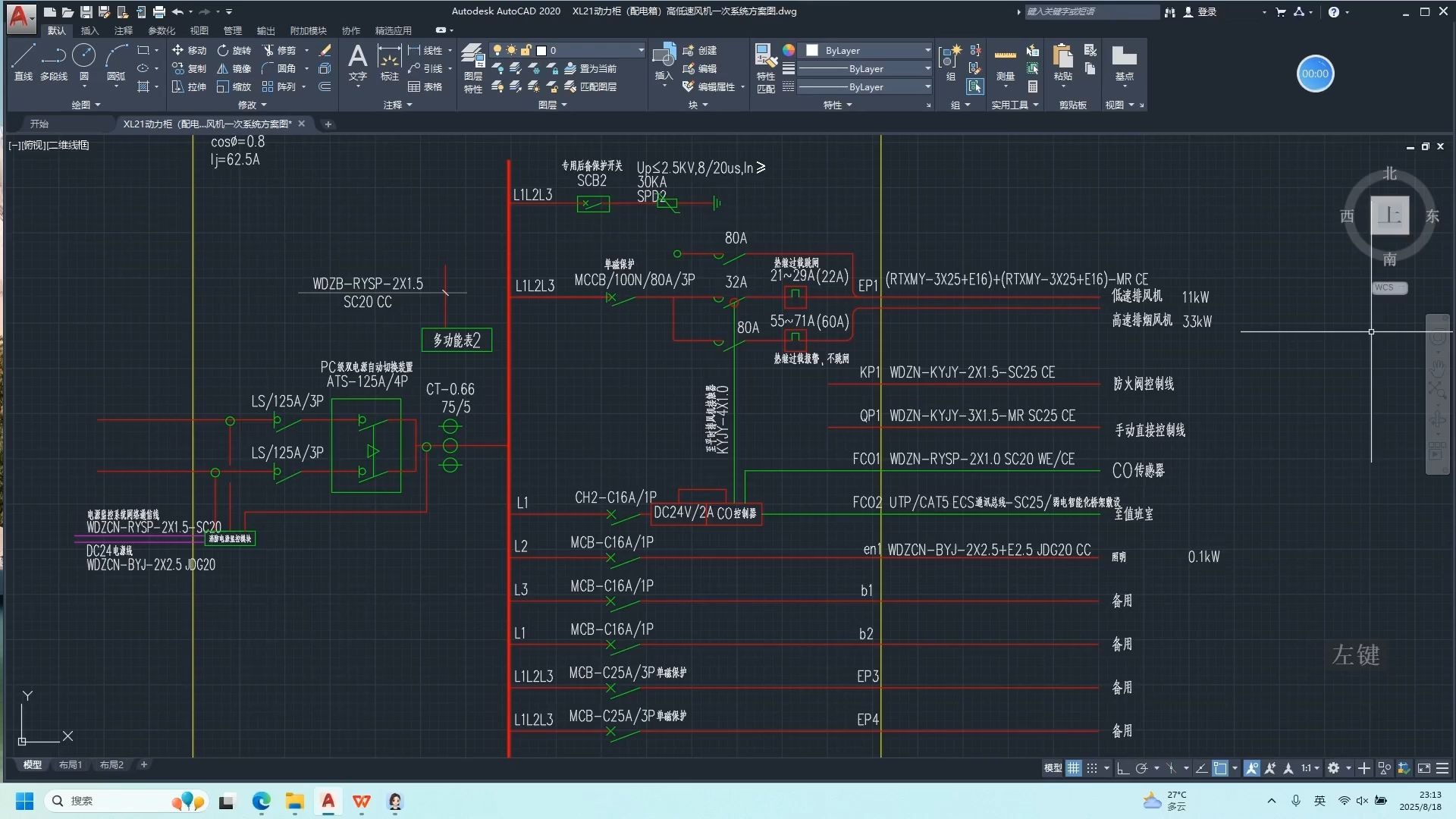Toggle the drawing grid display in status bar

[1073, 768]
